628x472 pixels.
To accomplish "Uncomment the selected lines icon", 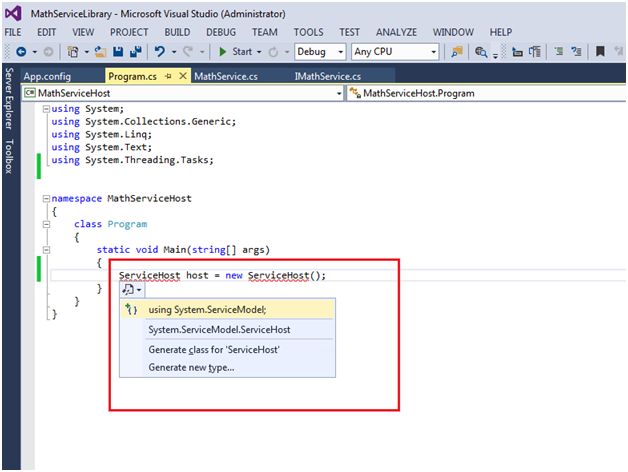I will pos(576,52).
